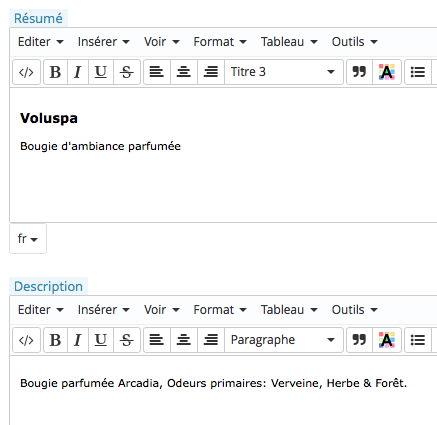This screenshot has width=437, height=425.
Task: Open Format menu in Description editor
Action: (x=220, y=310)
